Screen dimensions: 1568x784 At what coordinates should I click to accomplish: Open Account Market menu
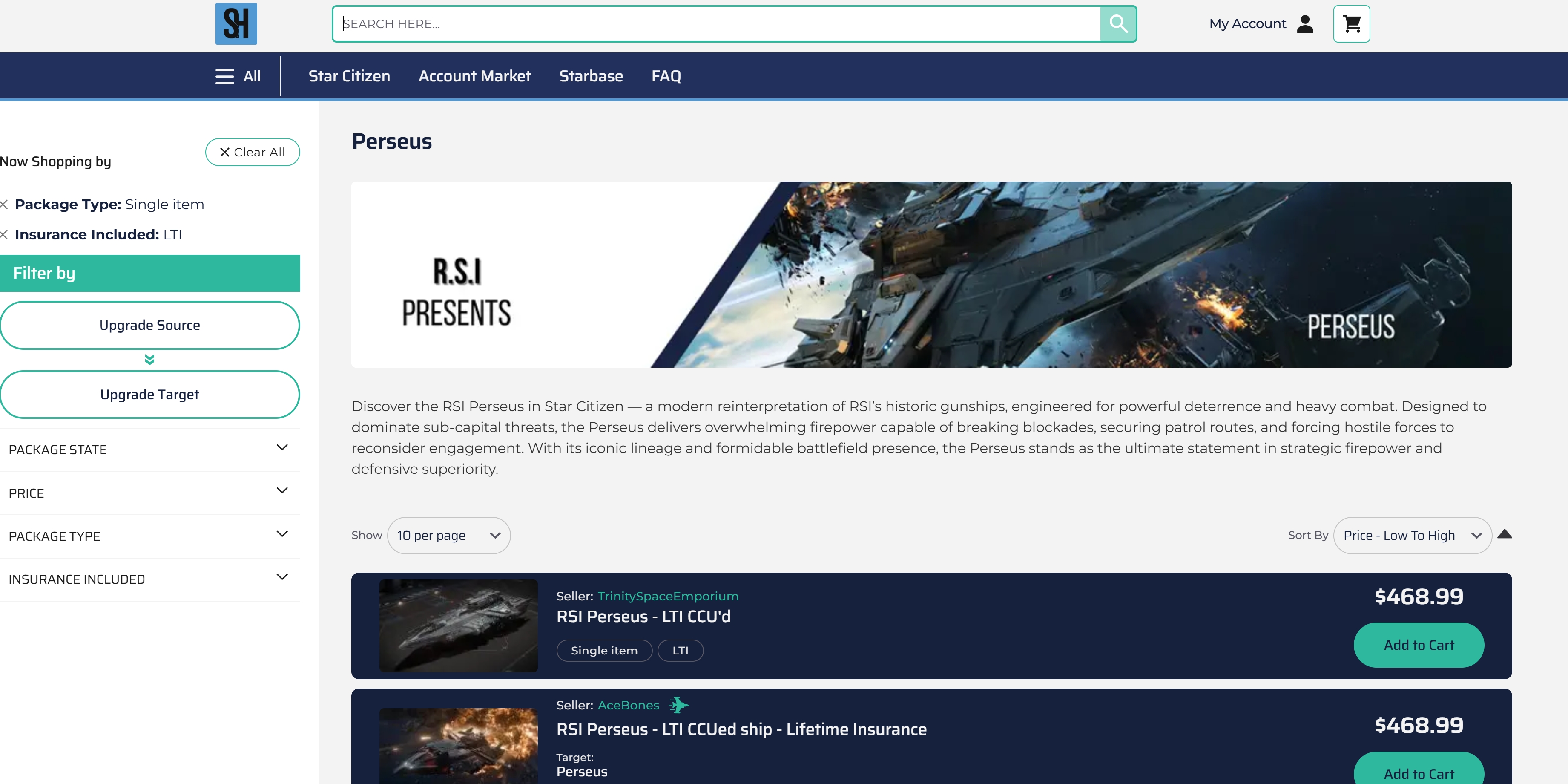pyautogui.click(x=475, y=76)
